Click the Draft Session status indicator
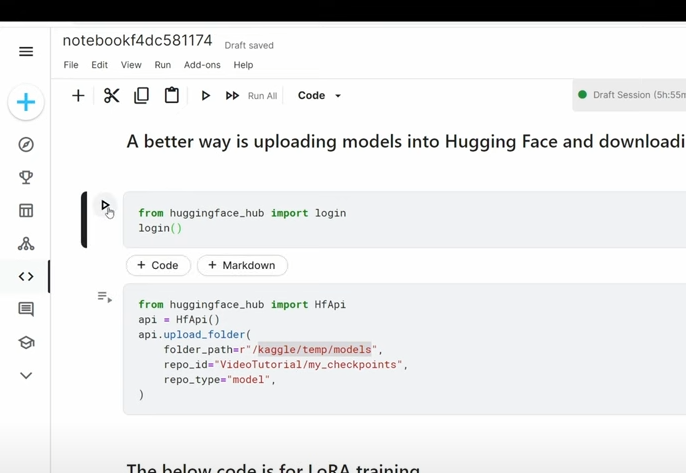The image size is (686, 473). tap(630, 95)
